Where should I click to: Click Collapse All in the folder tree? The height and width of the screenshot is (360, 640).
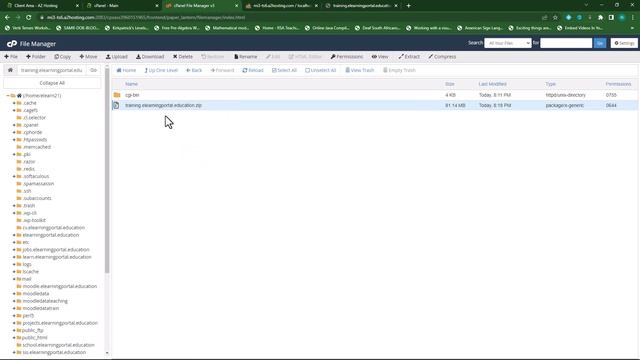[x=52, y=83]
